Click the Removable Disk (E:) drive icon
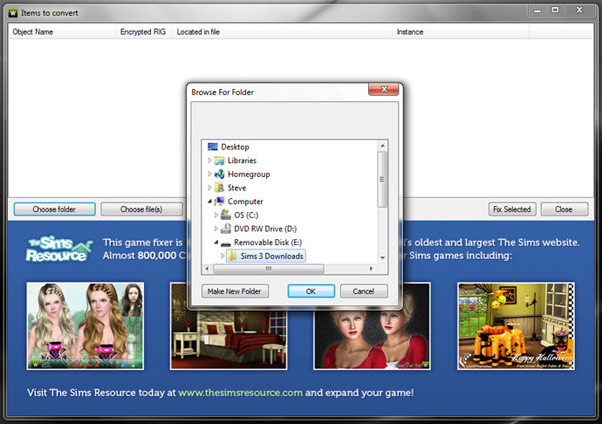 [x=226, y=242]
